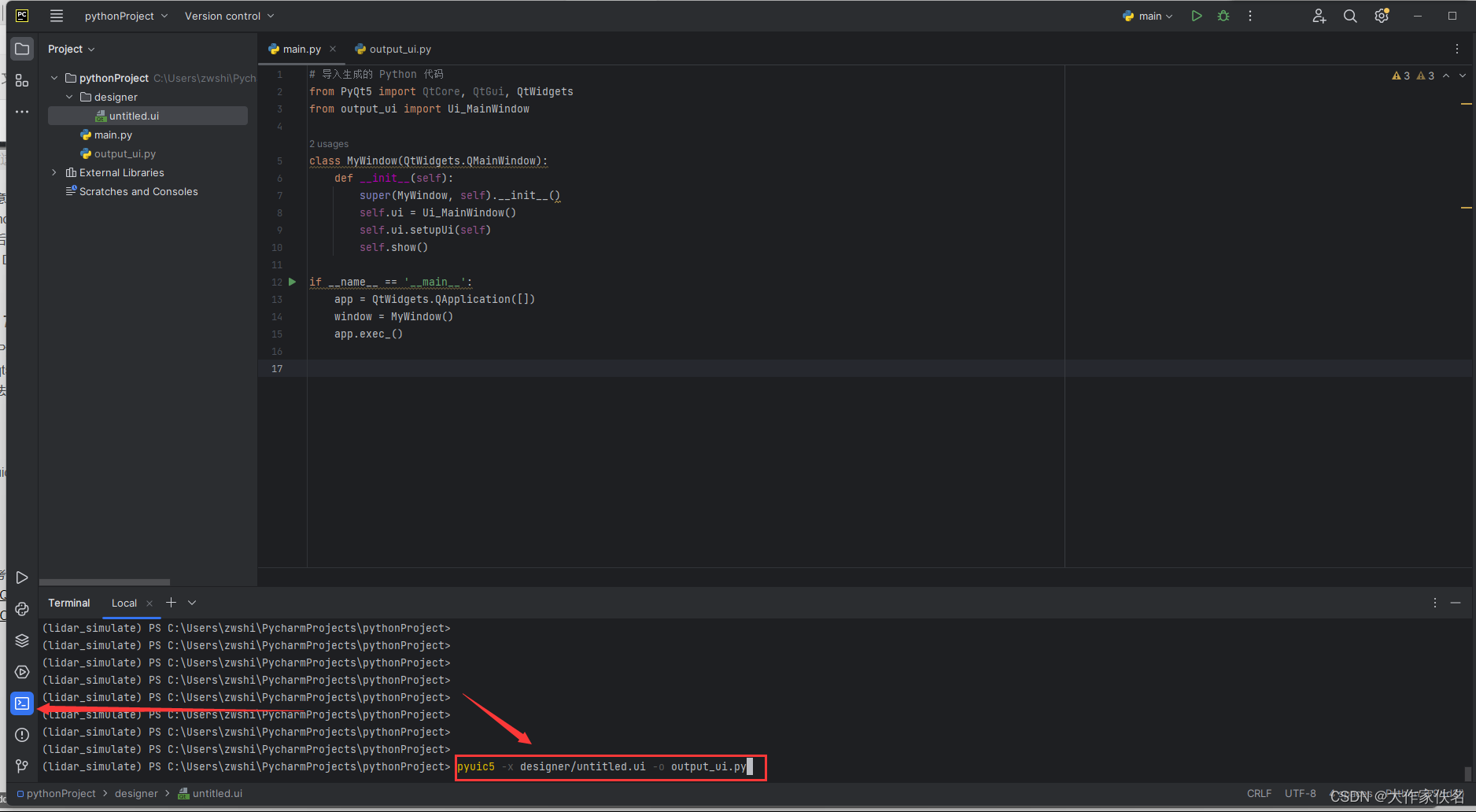The image size is (1476, 812).
Task: Run script from line 12 gutter
Action: pos(293,282)
